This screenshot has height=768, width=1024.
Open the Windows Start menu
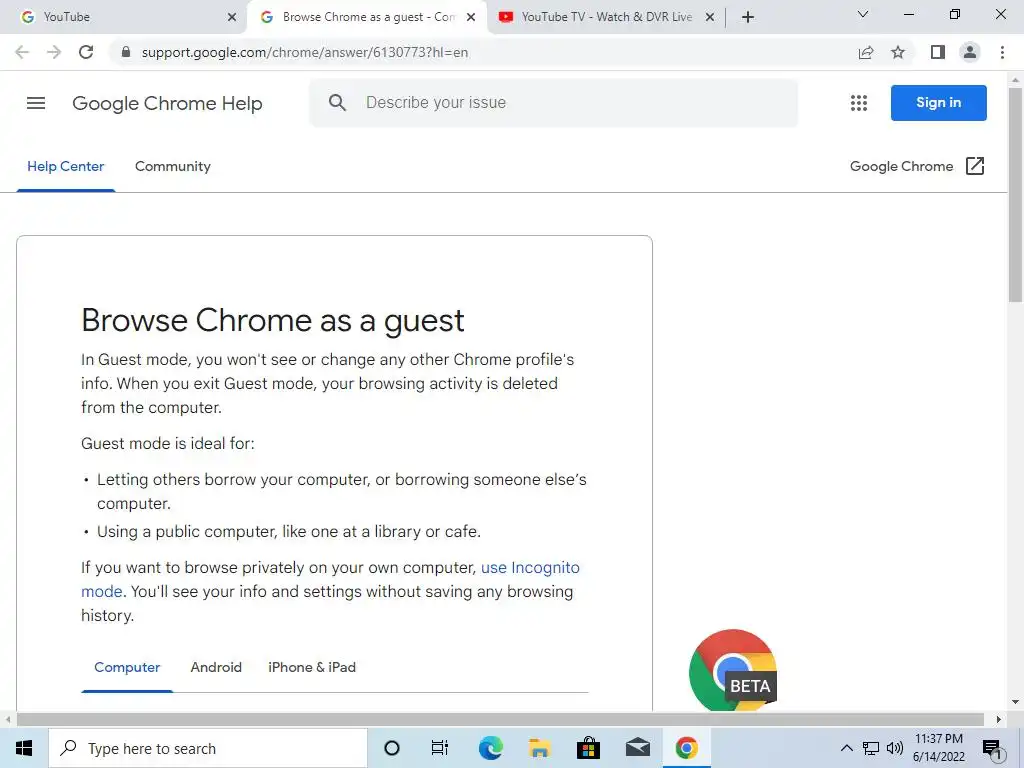(24, 748)
